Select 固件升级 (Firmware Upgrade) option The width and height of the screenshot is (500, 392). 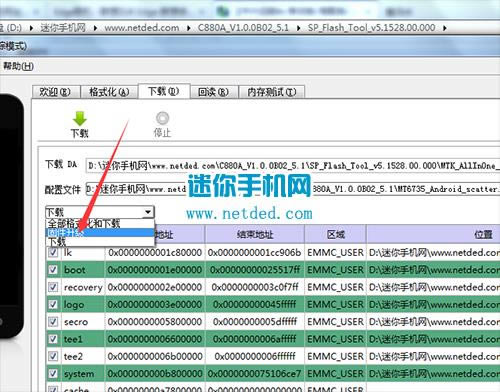click(x=100, y=232)
